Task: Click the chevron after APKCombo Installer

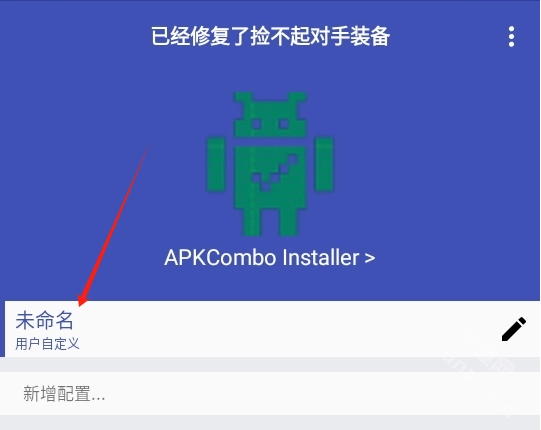Action: [370, 258]
